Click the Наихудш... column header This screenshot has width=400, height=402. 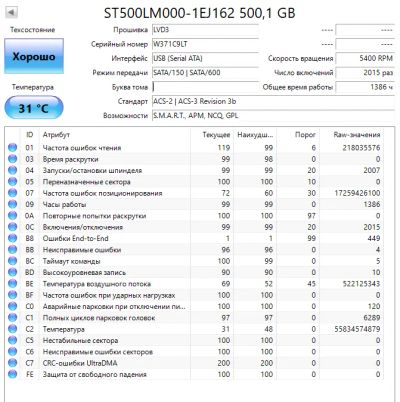[x=255, y=135]
